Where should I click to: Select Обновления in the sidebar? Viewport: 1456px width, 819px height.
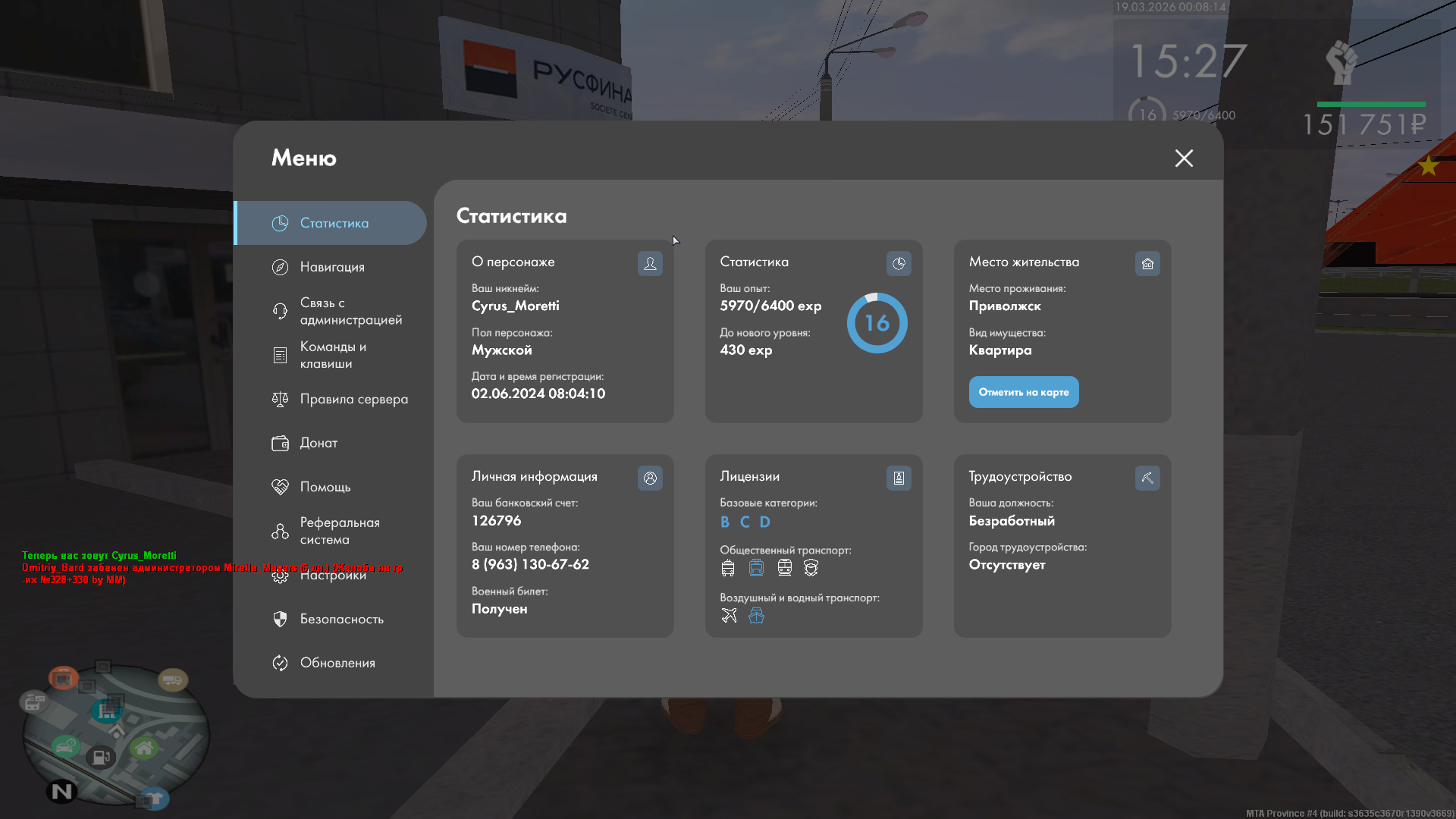(337, 663)
